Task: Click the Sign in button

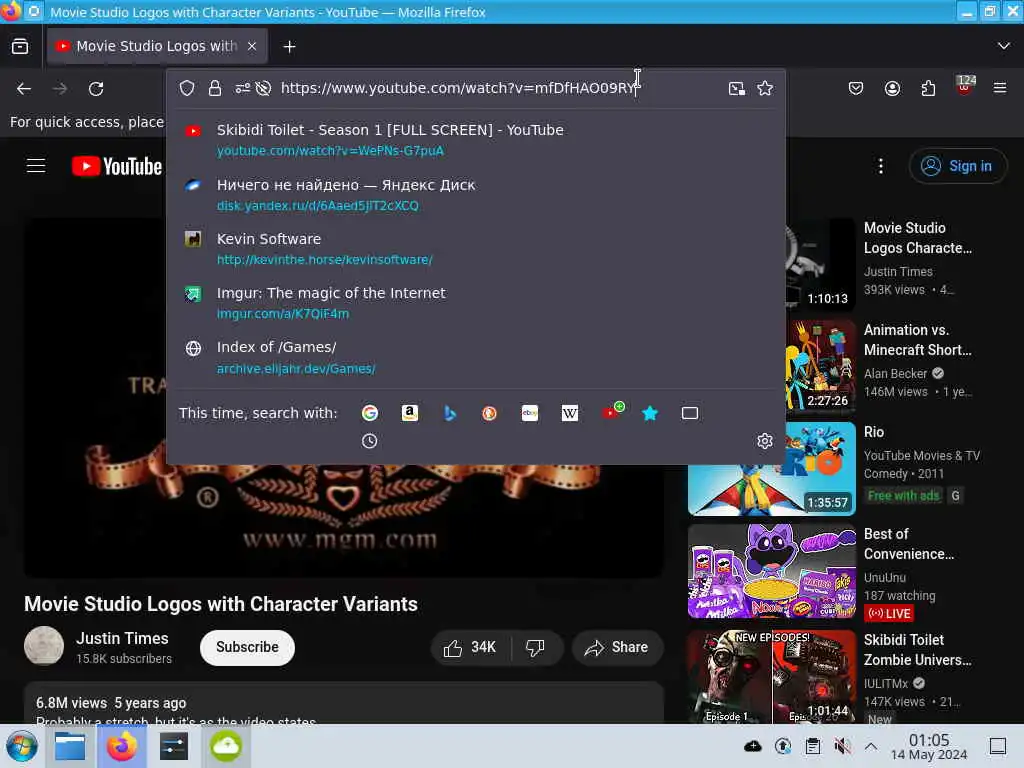Action: tap(957, 166)
